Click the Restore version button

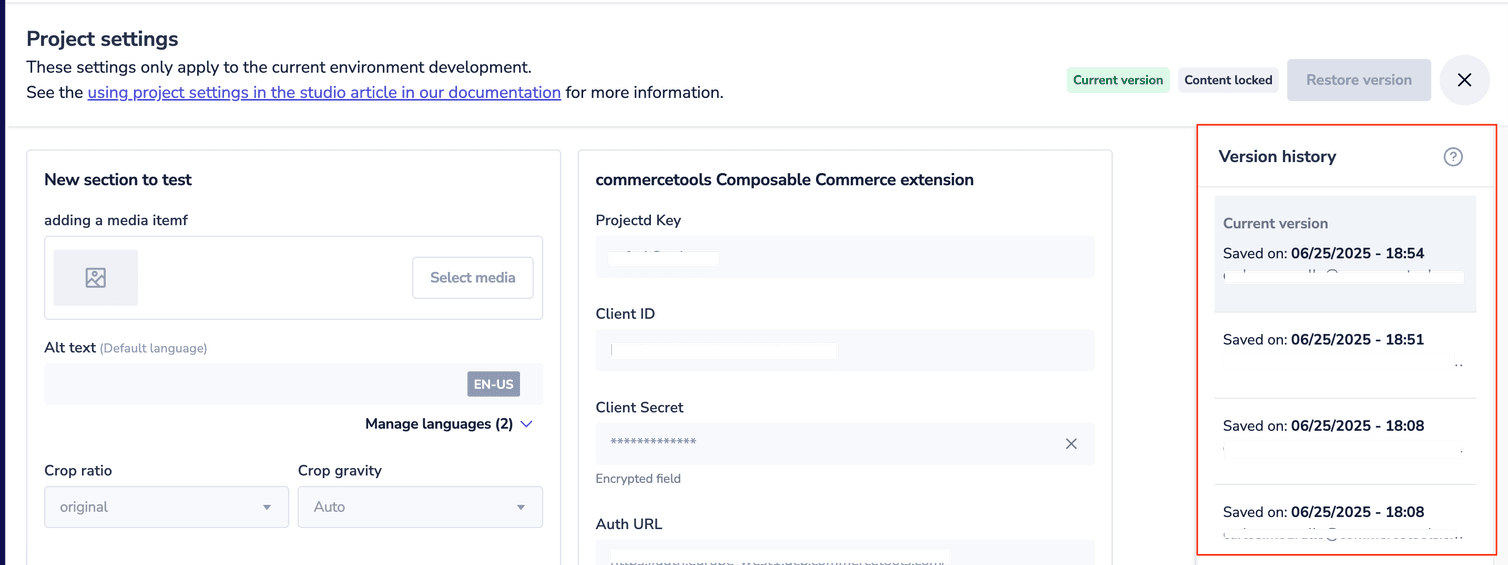pos(1358,80)
